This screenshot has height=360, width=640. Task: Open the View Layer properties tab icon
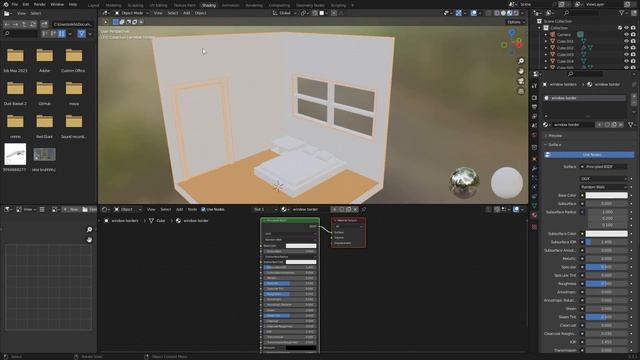click(x=534, y=116)
